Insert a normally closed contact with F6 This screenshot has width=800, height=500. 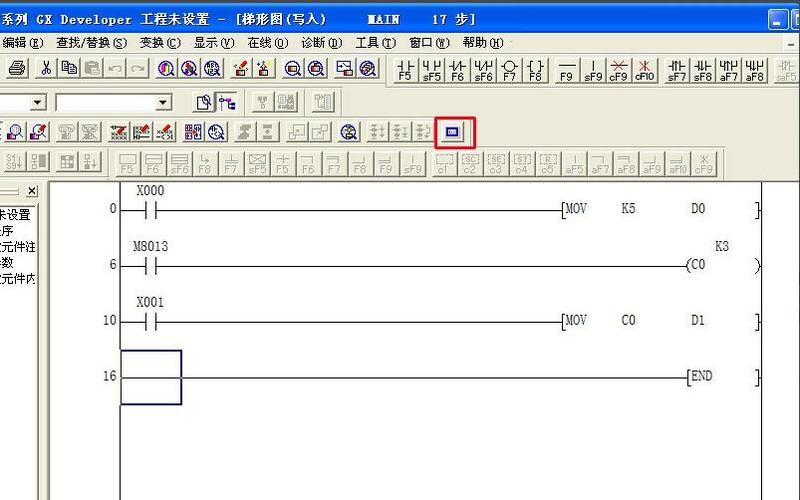coord(457,69)
